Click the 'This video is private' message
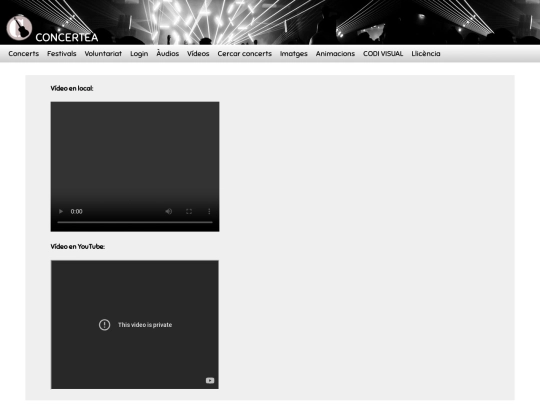This screenshot has width=540, height=405. click(145, 324)
